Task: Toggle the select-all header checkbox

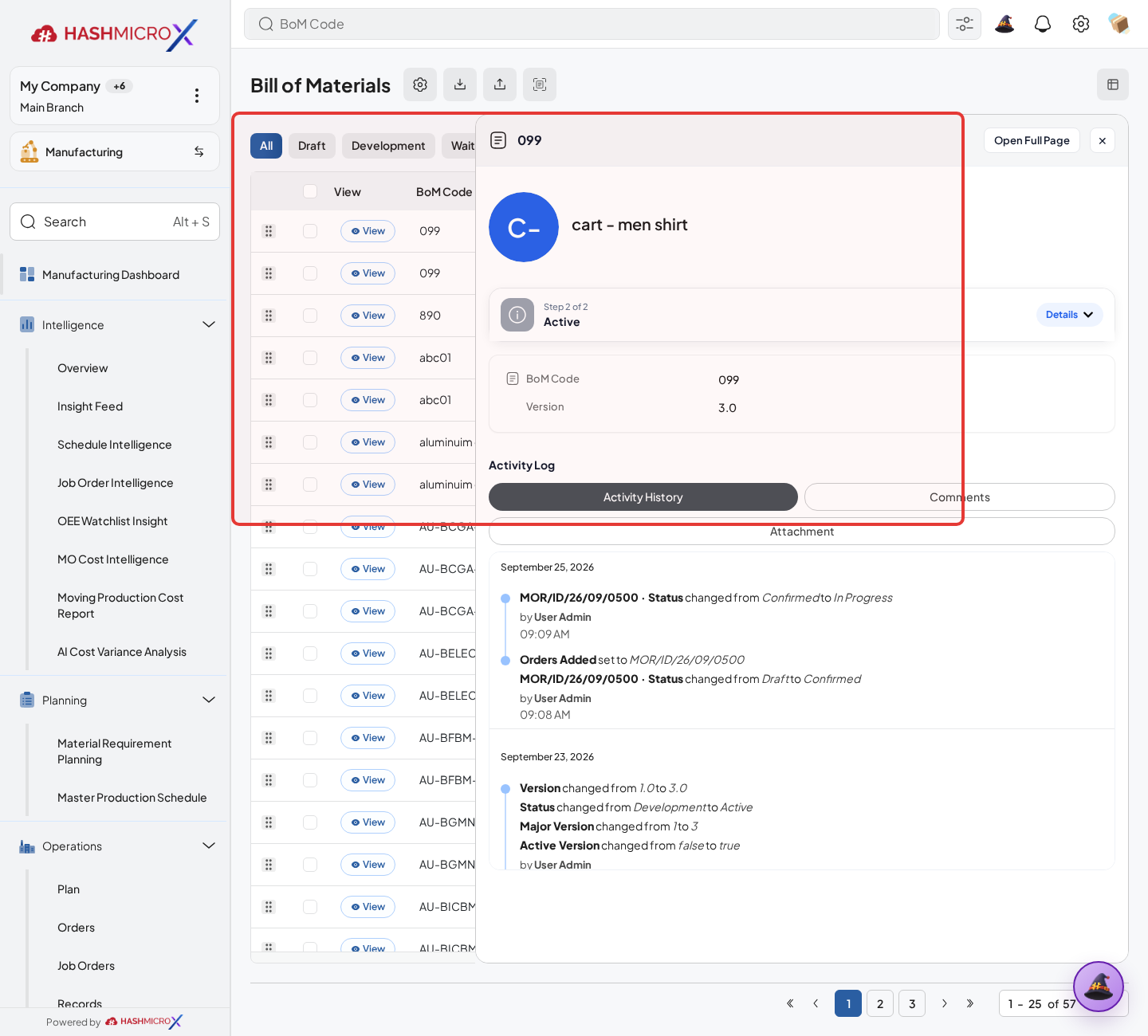Action: (310, 191)
